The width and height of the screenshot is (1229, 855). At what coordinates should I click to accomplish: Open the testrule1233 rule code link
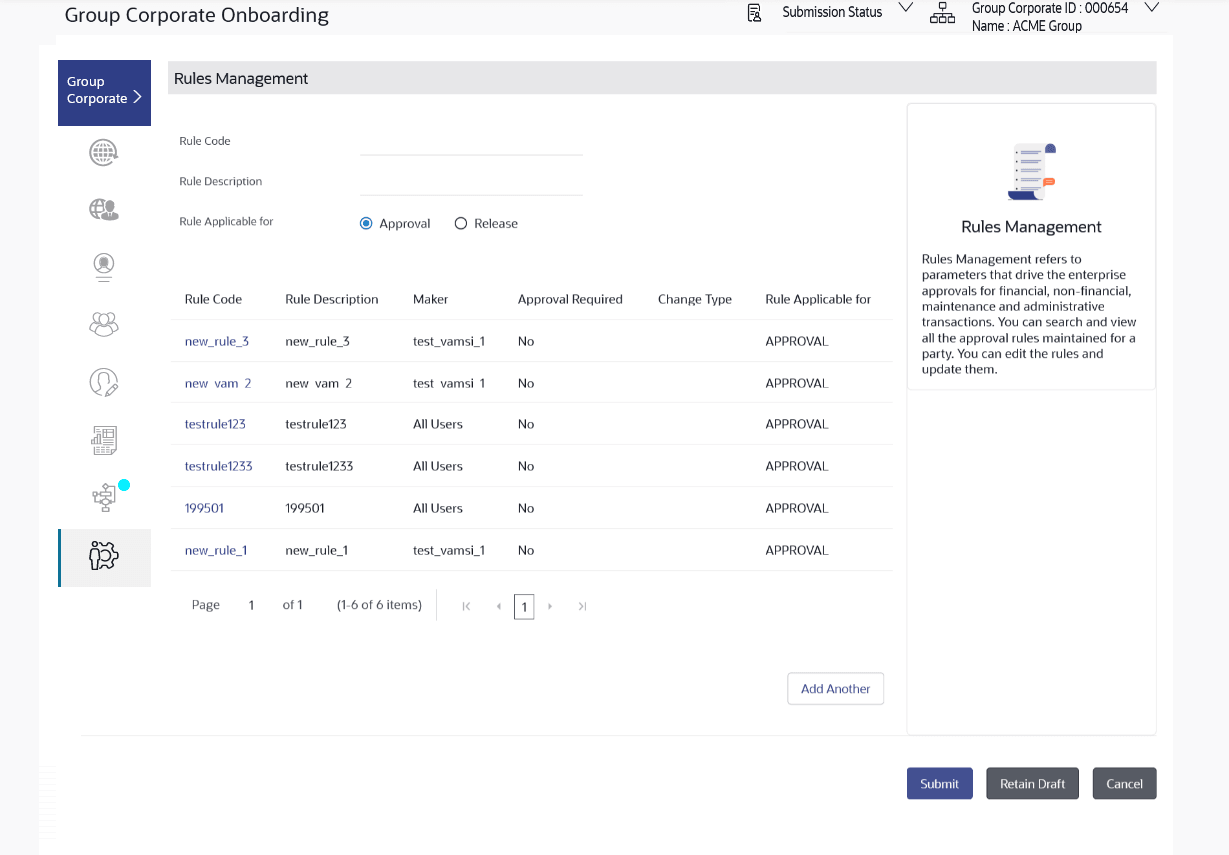point(218,466)
